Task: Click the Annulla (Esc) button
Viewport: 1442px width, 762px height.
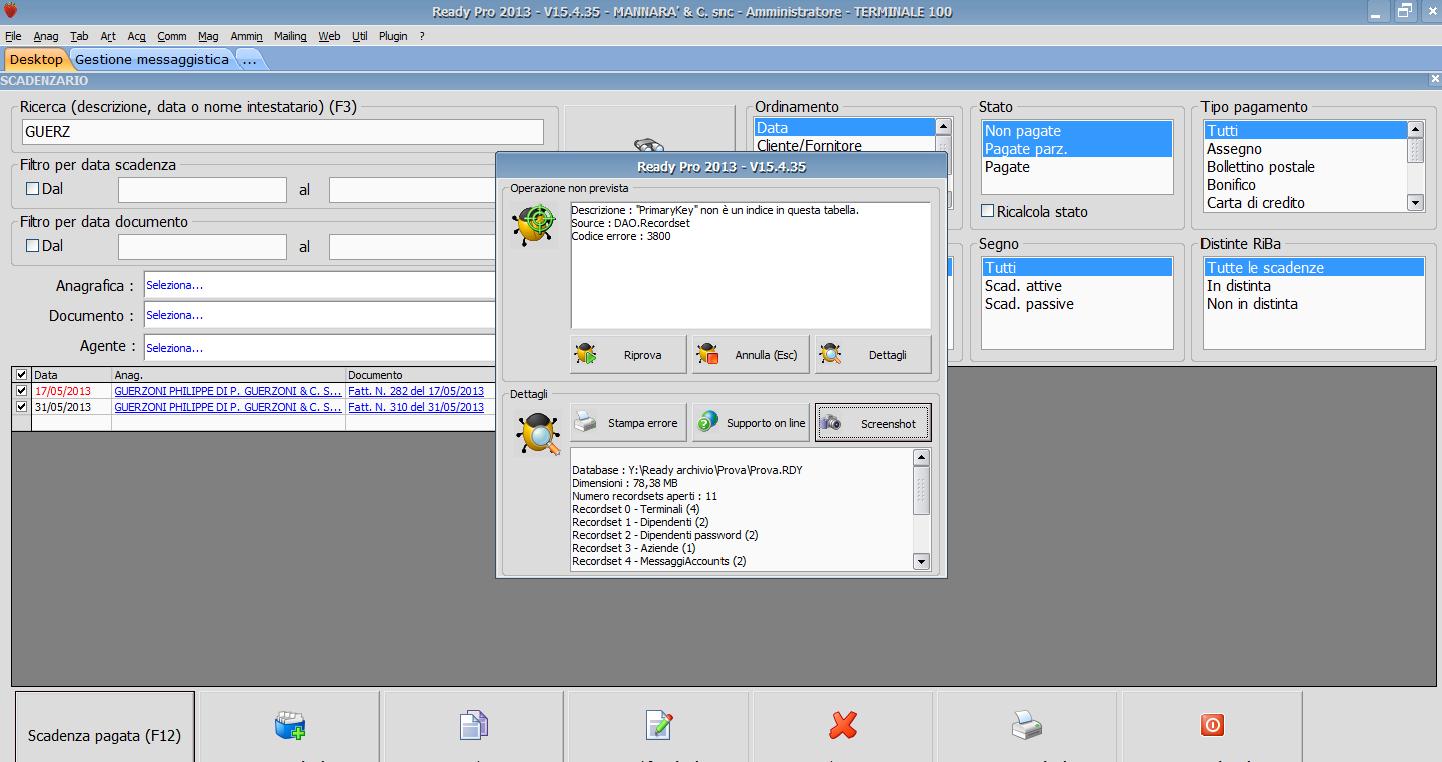Action: coord(751,354)
